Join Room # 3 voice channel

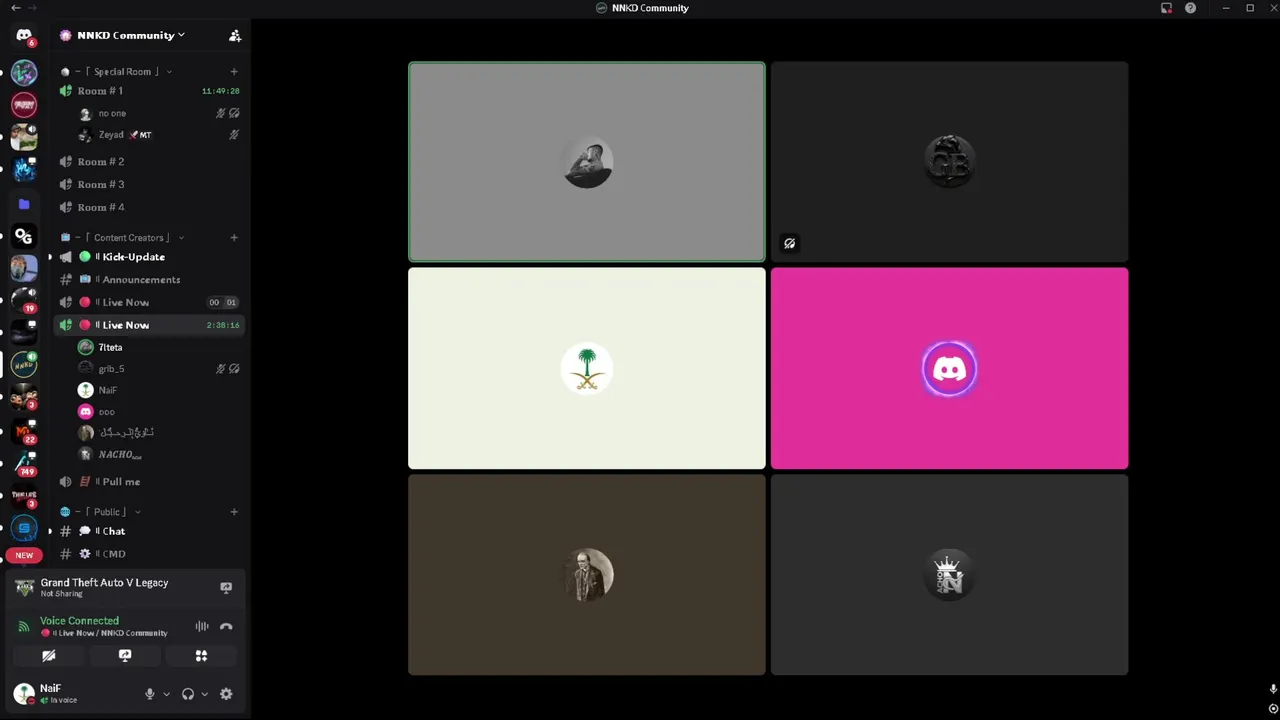pyautogui.click(x=148, y=185)
